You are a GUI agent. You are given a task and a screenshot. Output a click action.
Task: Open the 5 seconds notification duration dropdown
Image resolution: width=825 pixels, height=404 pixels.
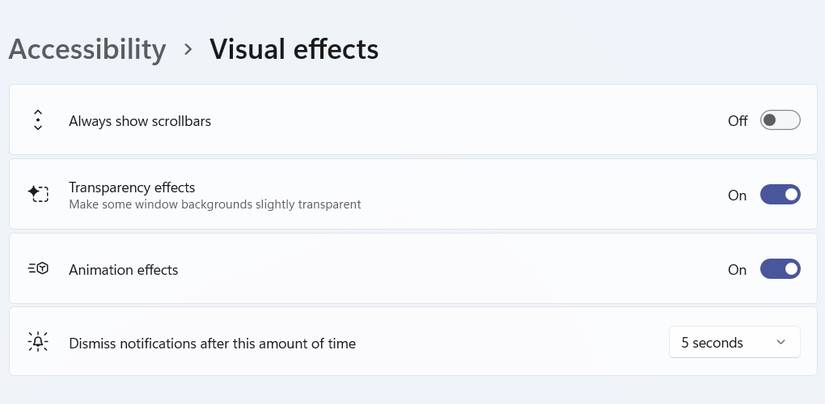coord(734,342)
